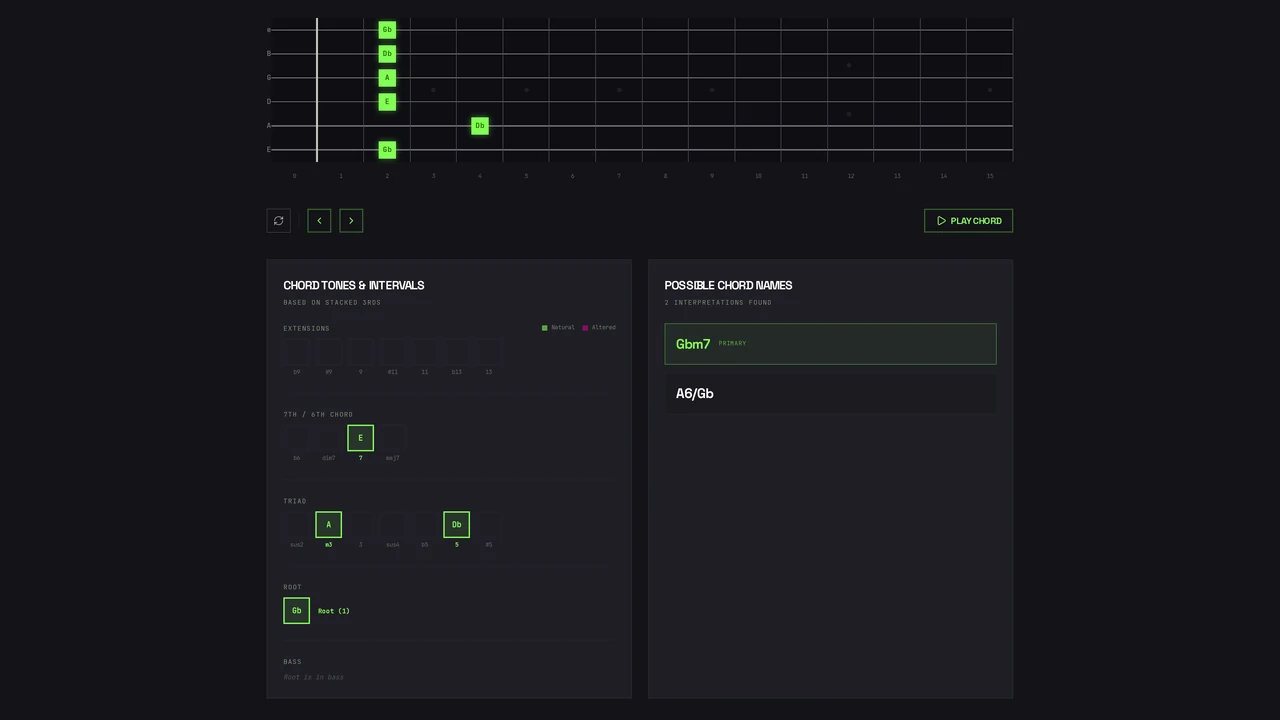1280x720 pixels.
Task: Click the empty #9 extension box
Action: pyautogui.click(x=329, y=352)
